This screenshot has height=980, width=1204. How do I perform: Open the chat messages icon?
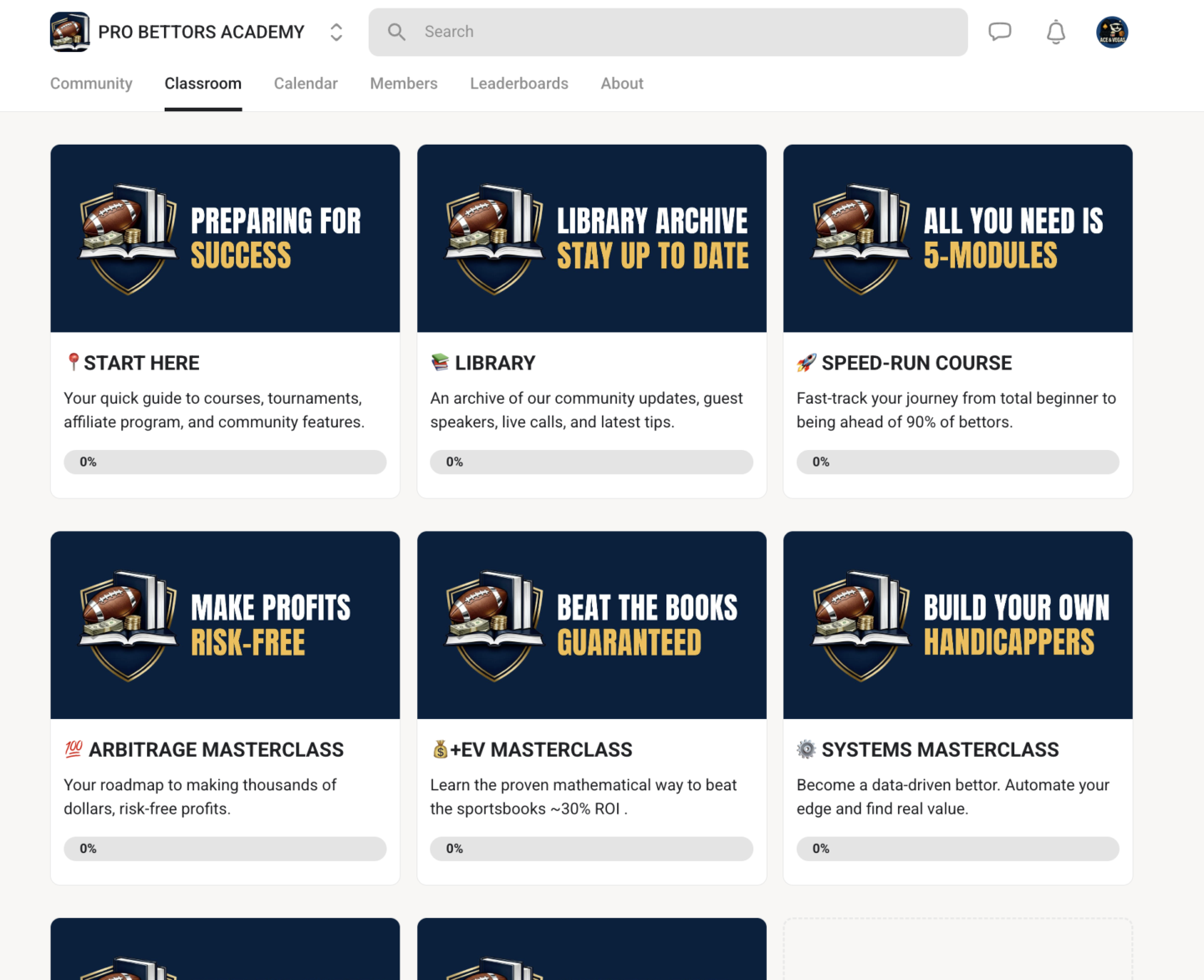tap(1000, 32)
